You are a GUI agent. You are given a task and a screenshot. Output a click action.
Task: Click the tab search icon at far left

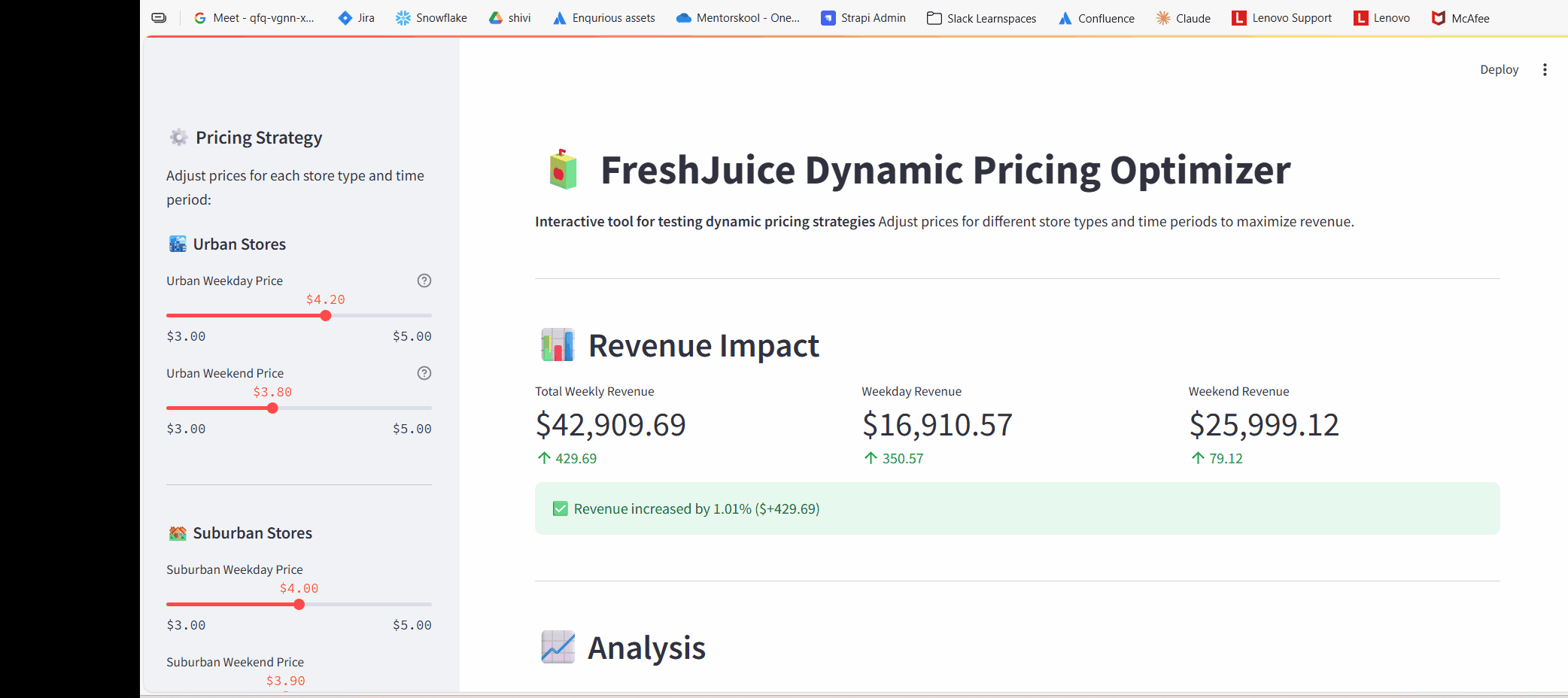(x=159, y=17)
